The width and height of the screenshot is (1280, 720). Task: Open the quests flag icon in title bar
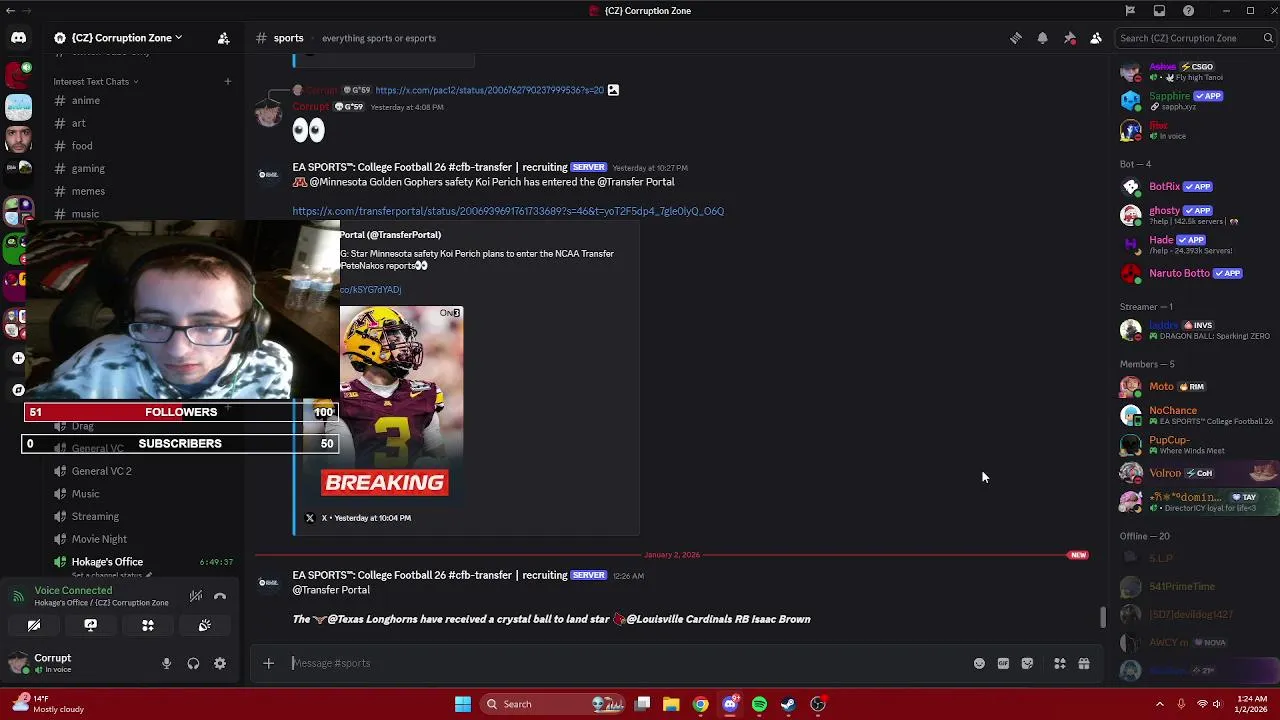pyautogui.click(x=1130, y=11)
